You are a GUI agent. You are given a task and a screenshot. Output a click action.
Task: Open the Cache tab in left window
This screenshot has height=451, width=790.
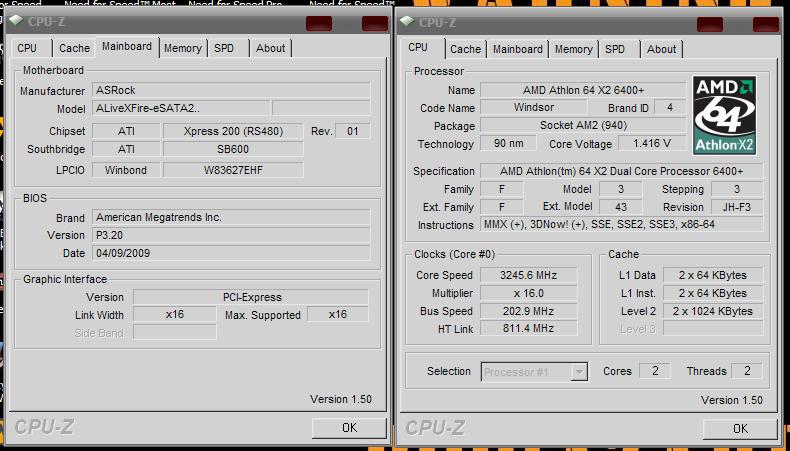click(x=74, y=48)
